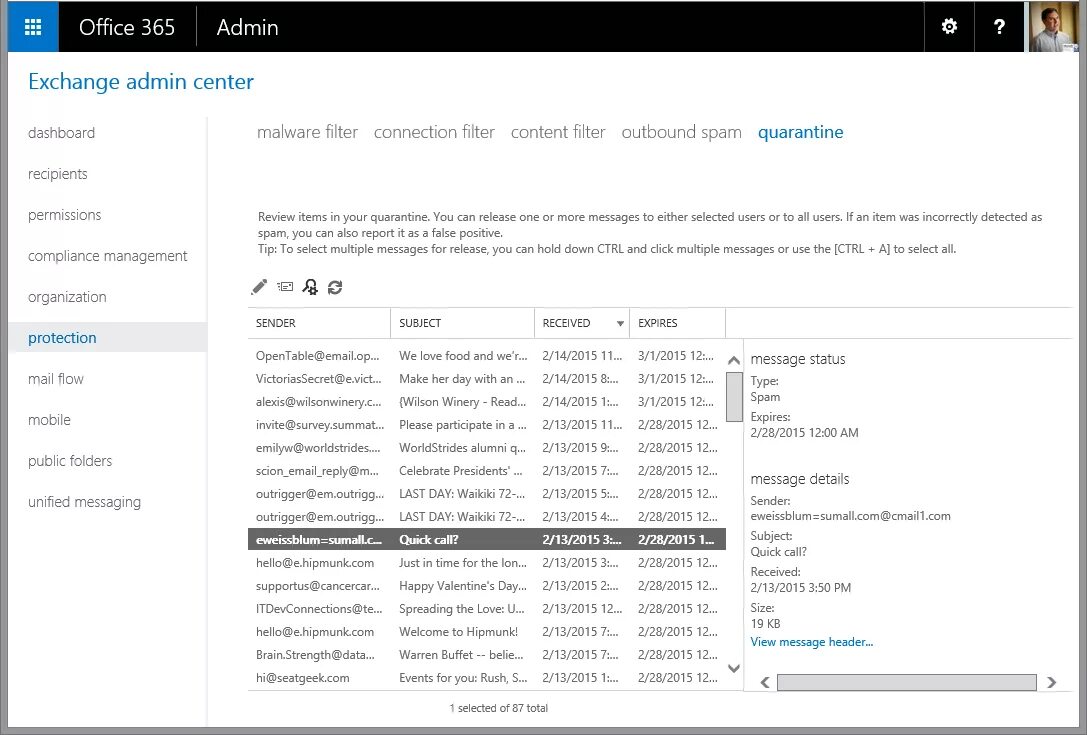Open the help question mark
Viewport: 1087px width, 735px height.
(x=999, y=27)
